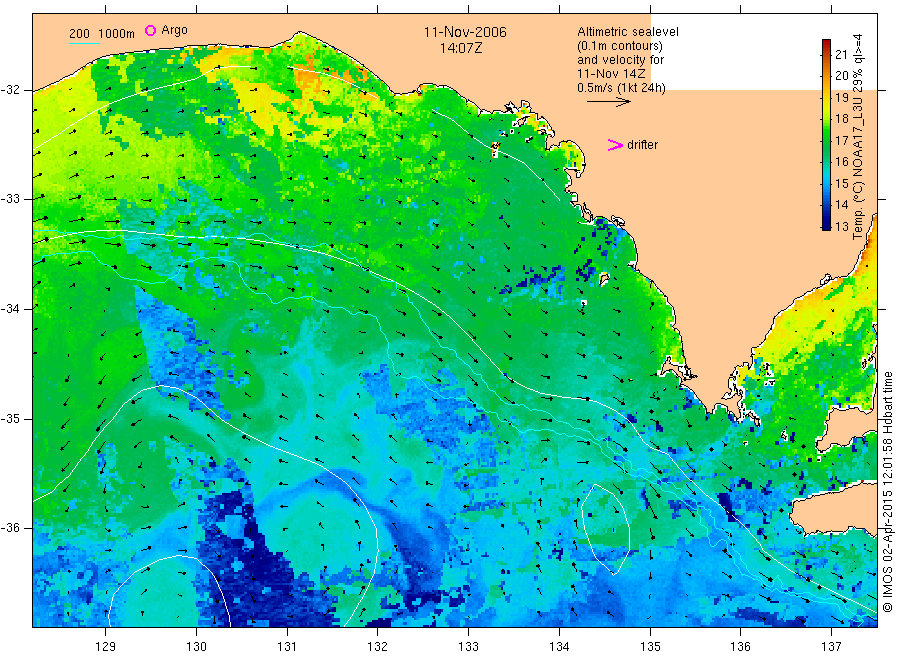
Task: Click the 'drifter' legend label
Action: (x=642, y=145)
